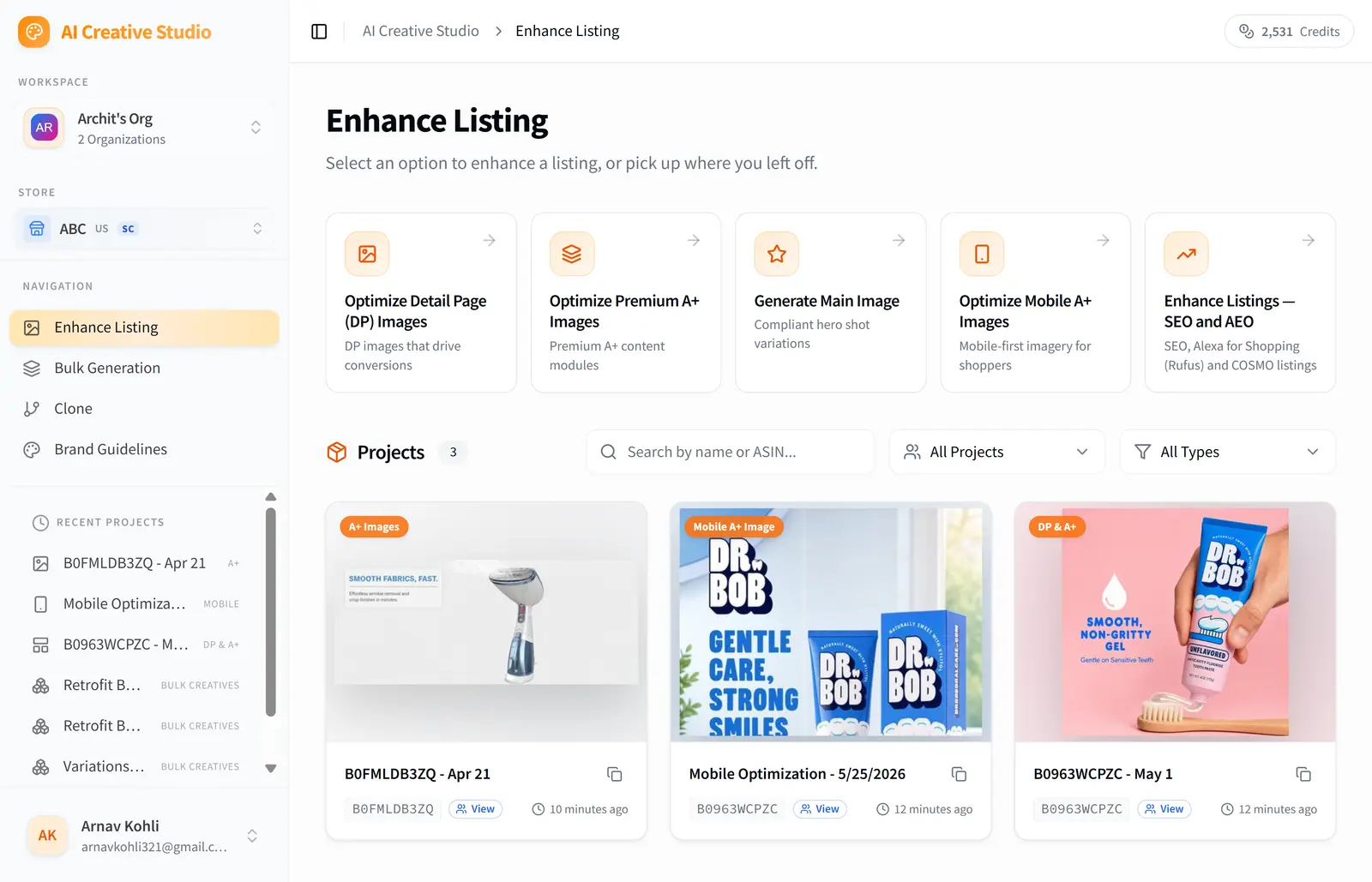Click arrow on Optimize Mobile A+ card
The width and height of the screenshot is (1372, 882).
[x=1104, y=241]
